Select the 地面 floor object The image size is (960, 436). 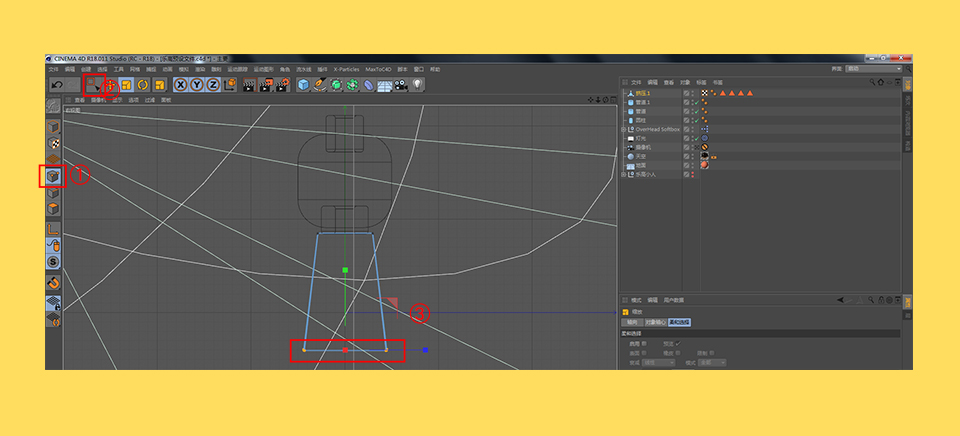[x=640, y=165]
